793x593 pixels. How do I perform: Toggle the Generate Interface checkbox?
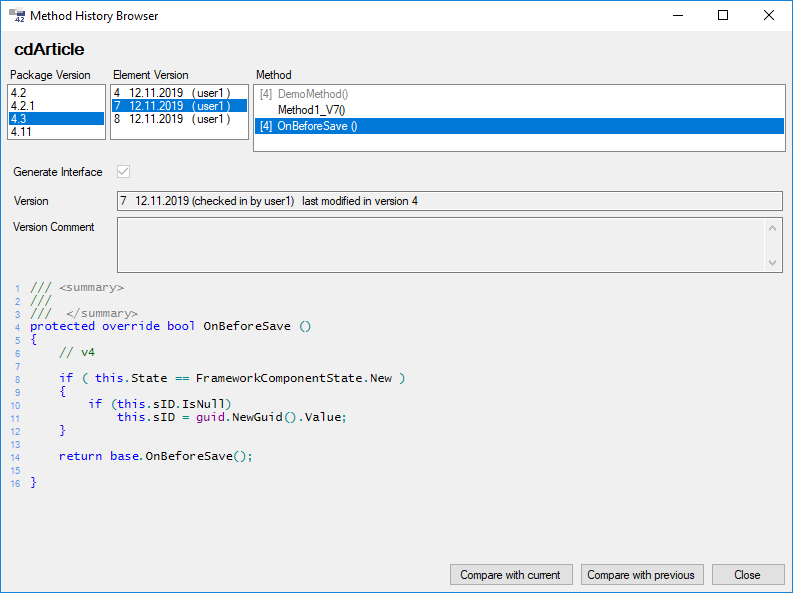coord(123,171)
